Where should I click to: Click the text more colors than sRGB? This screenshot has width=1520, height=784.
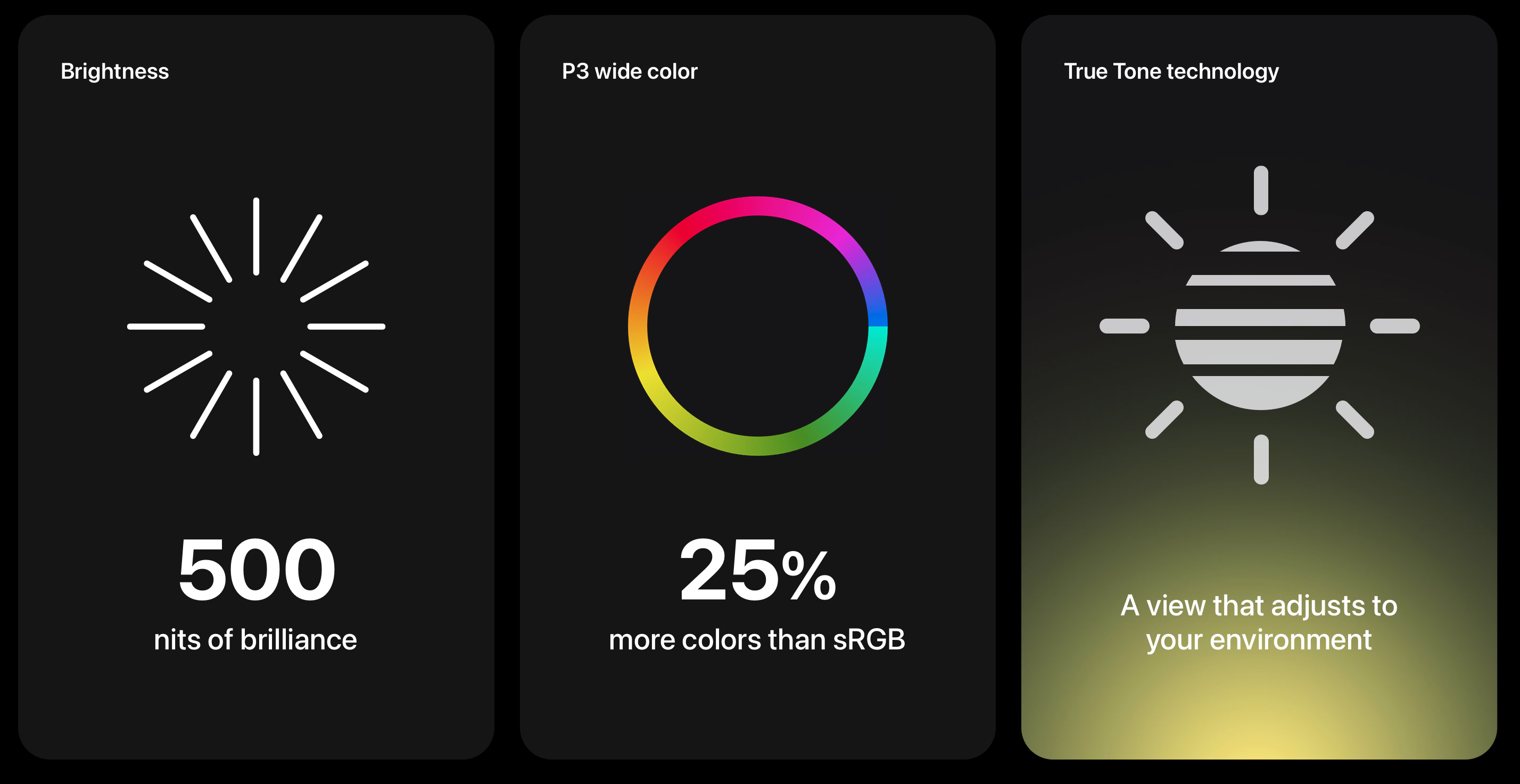(757, 639)
